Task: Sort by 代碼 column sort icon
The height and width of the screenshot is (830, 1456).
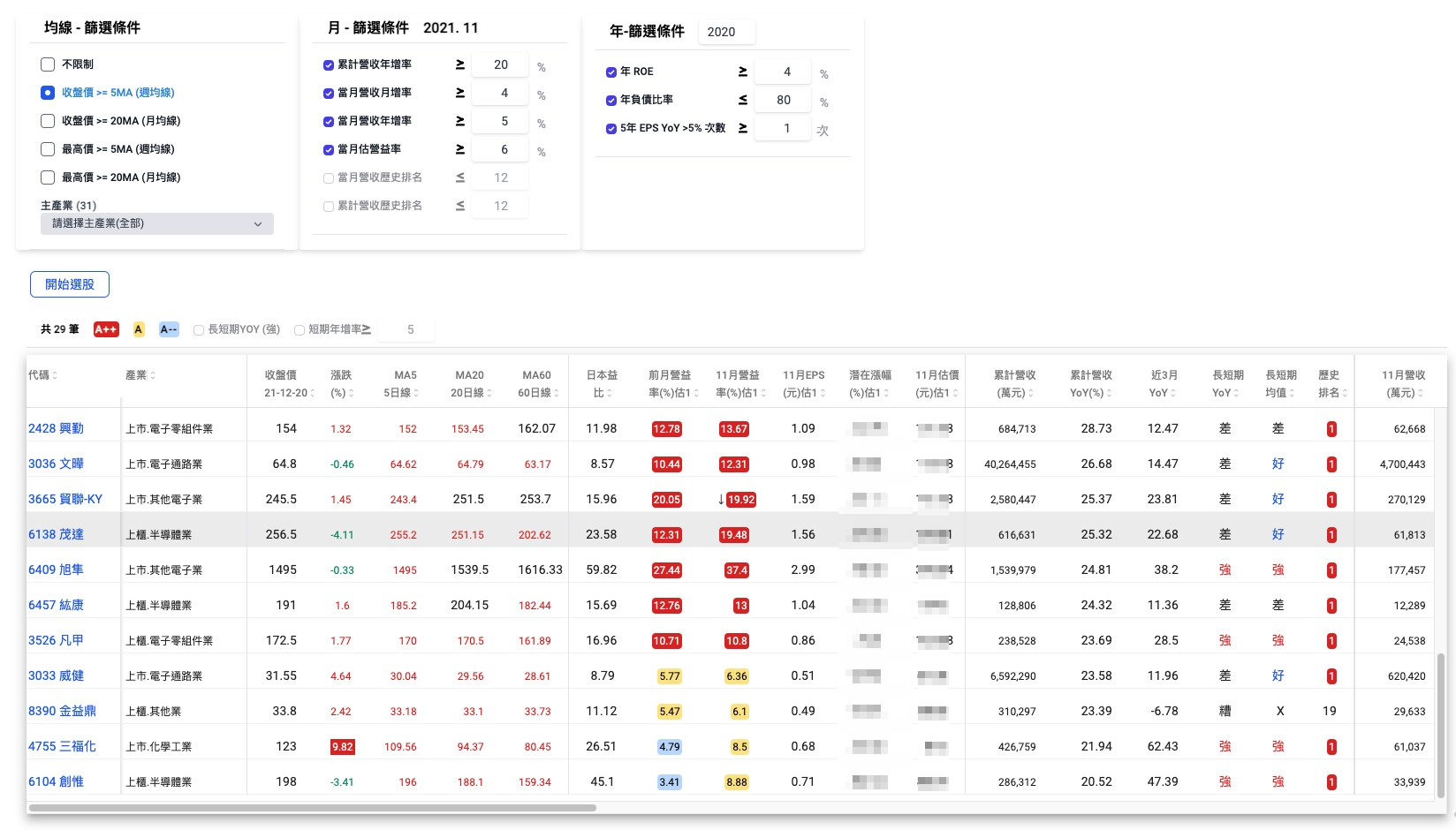Action: tap(55, 375)
